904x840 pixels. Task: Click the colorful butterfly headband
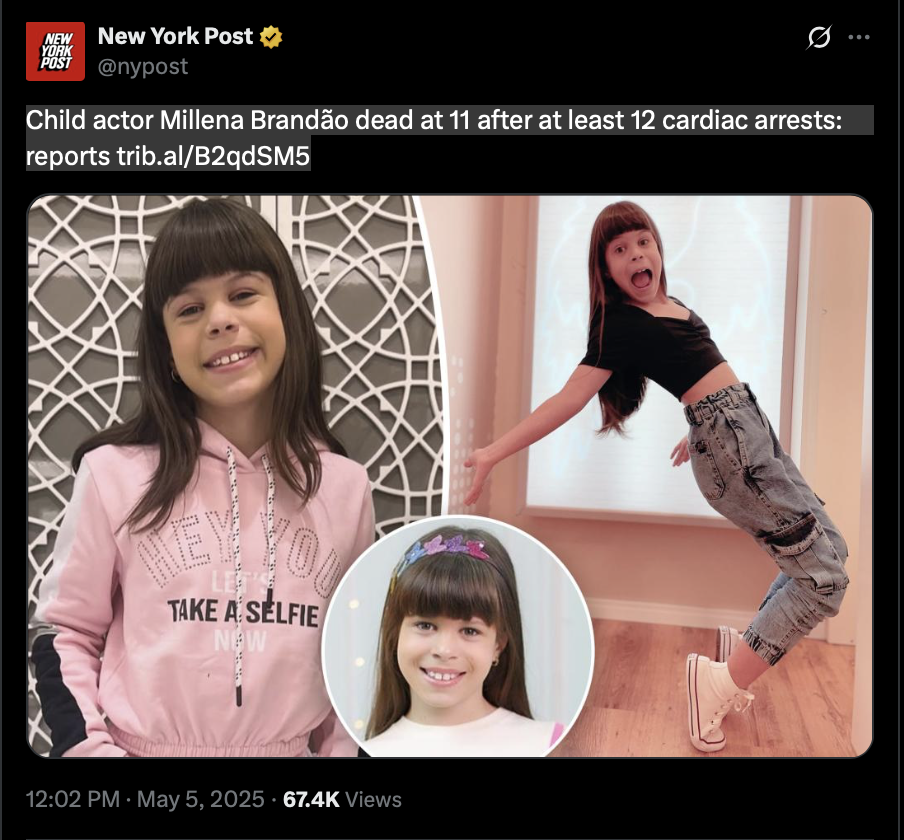[x=447, y=549]
